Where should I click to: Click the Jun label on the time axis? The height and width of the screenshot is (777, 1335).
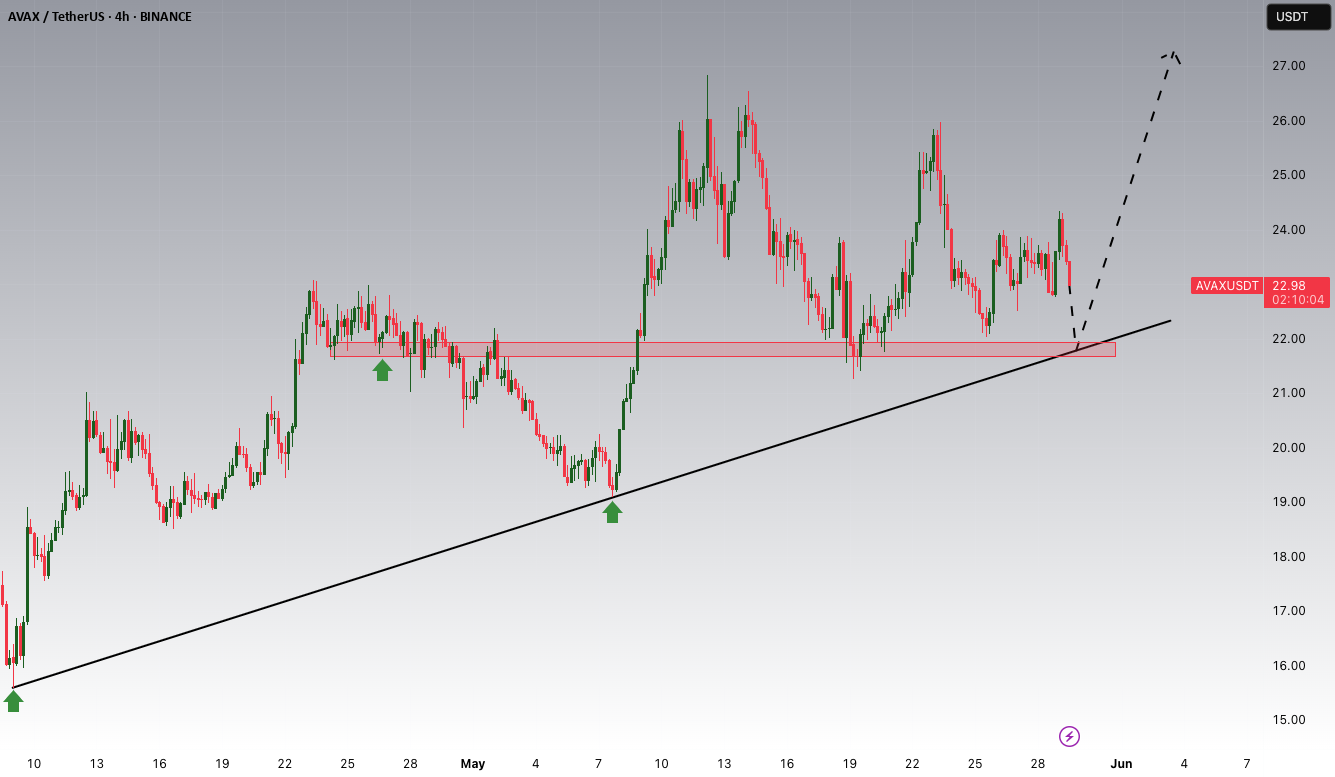[1121, 764]
